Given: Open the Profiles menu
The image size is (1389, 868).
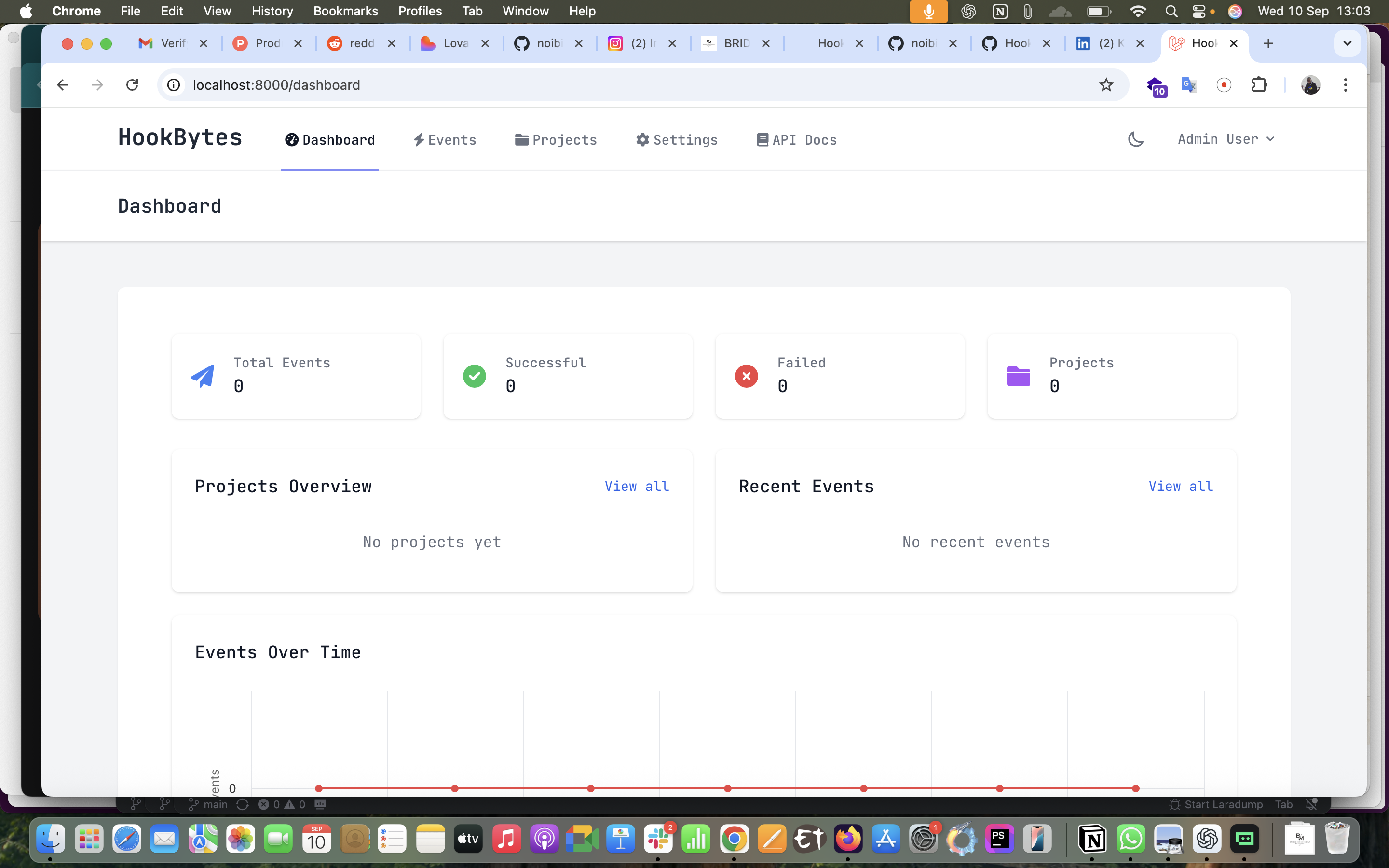Looking at the screenshot, I should point(420,11).
